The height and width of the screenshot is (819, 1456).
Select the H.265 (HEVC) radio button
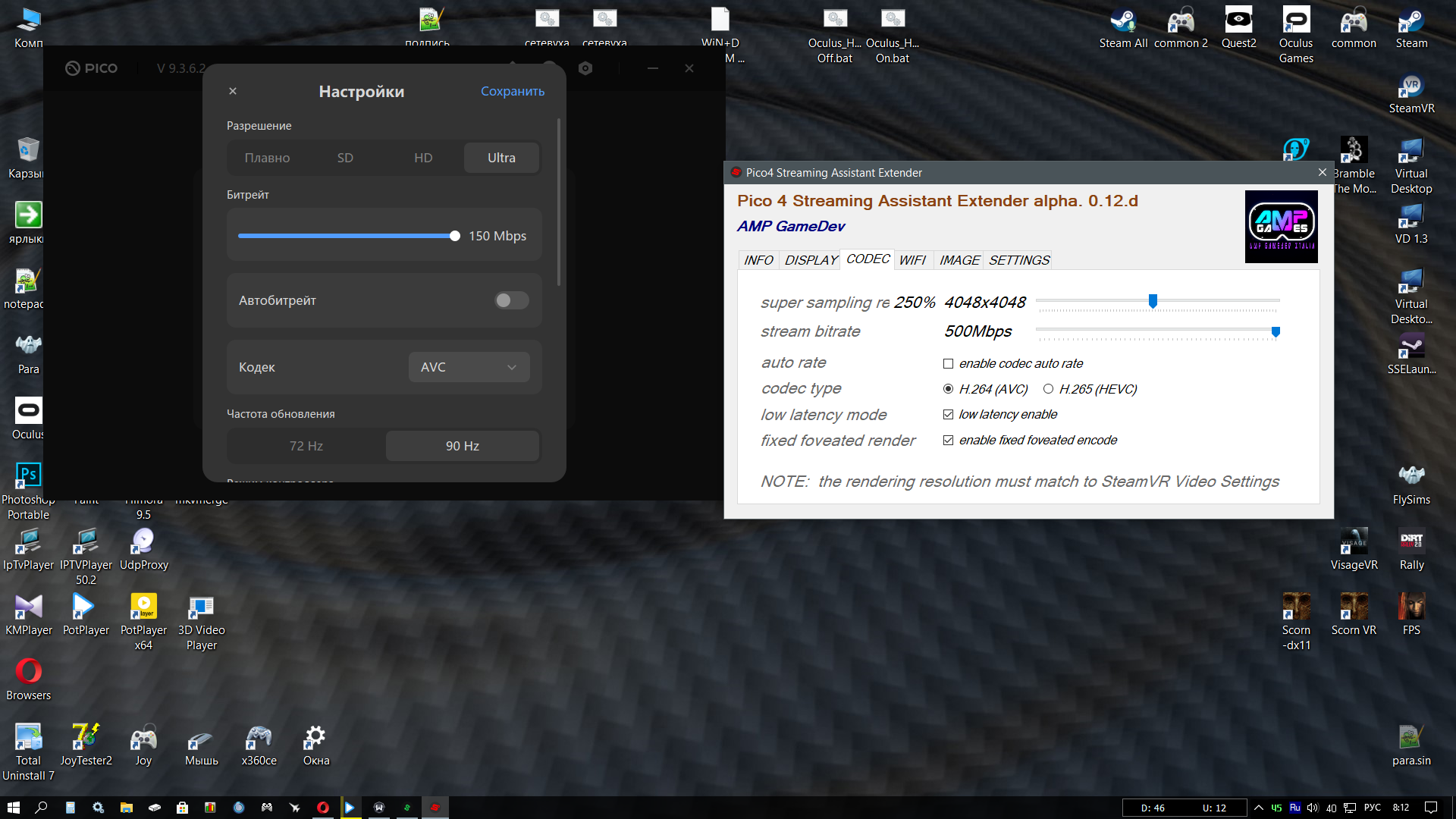pos(1048,389)
